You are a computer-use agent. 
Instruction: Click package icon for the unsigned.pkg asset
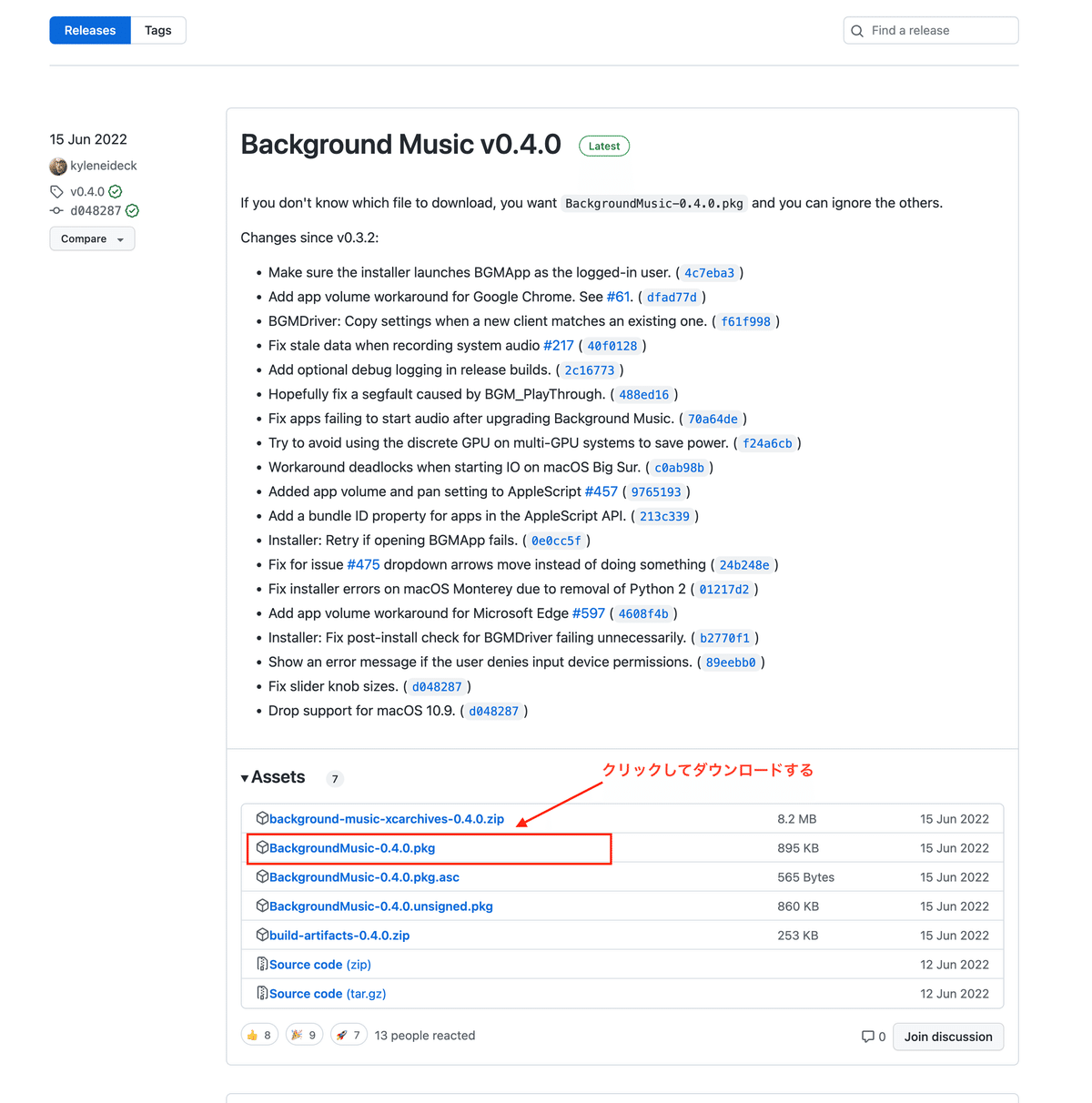point(262,906)
